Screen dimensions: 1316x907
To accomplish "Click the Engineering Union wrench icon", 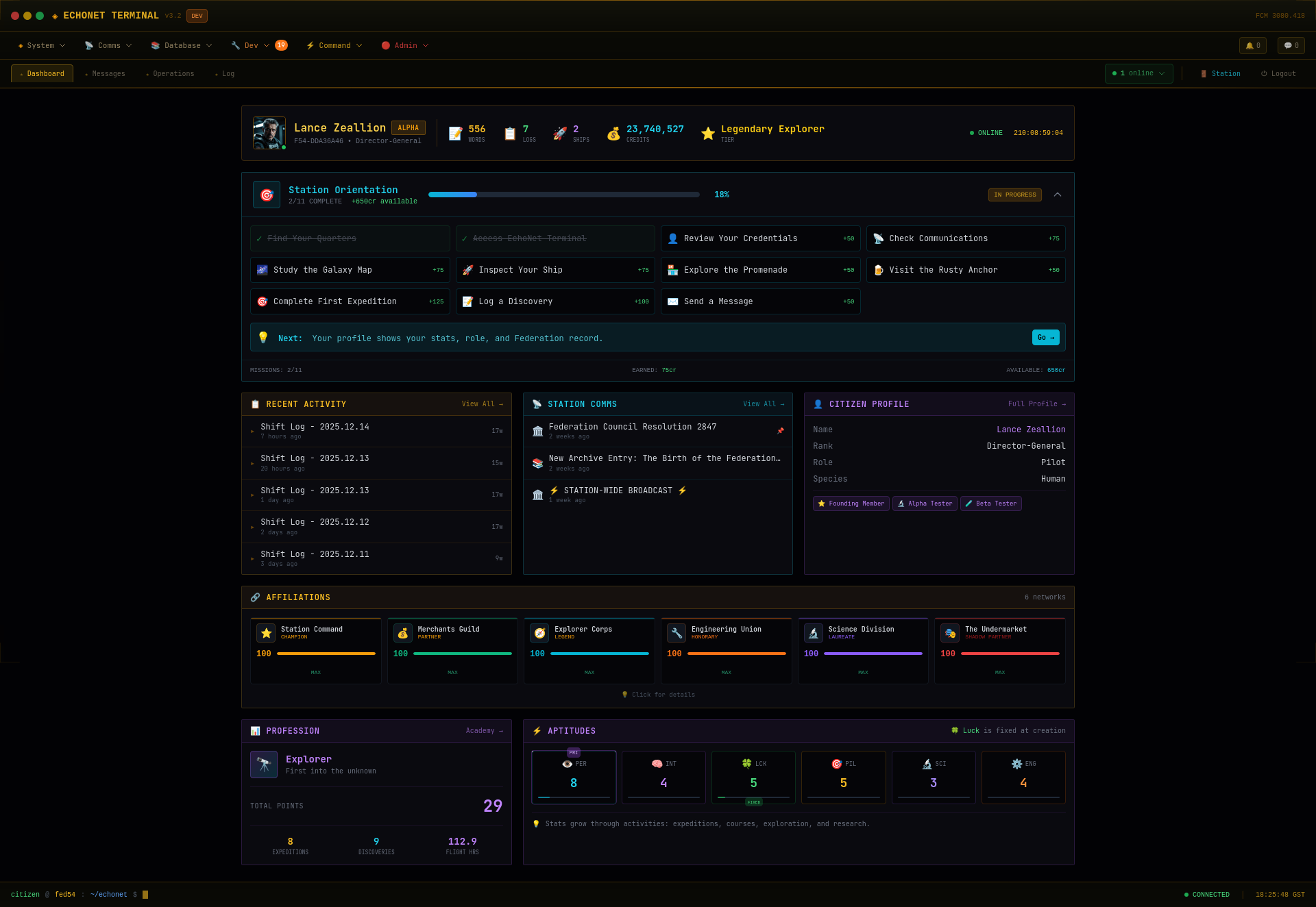I will [677, 633].
